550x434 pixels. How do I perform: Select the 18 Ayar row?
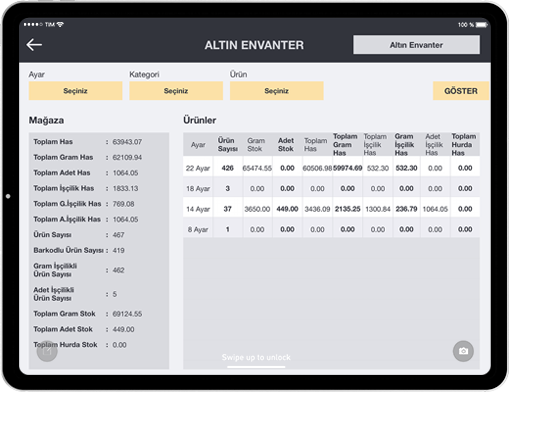coord(331,189)
